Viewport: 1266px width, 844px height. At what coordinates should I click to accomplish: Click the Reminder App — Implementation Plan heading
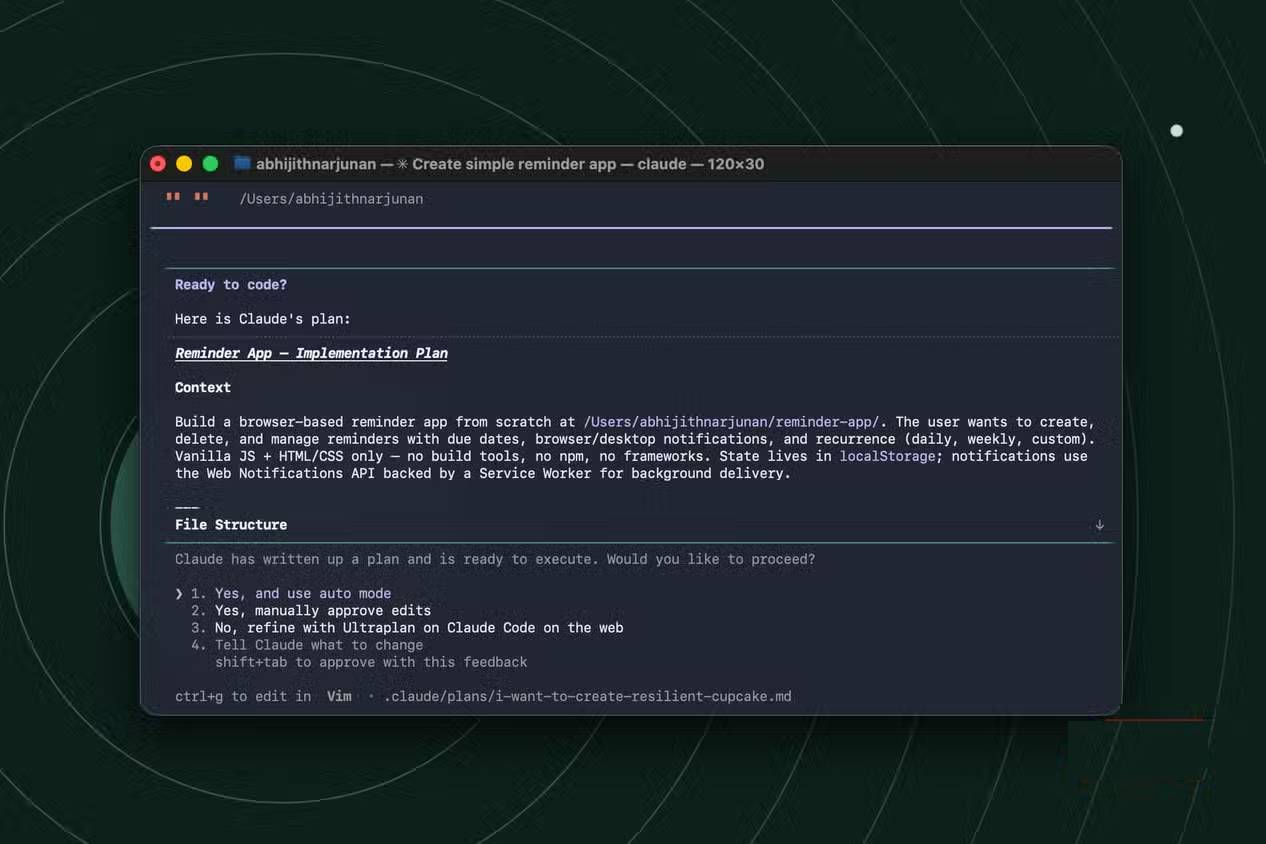(311, 353)
